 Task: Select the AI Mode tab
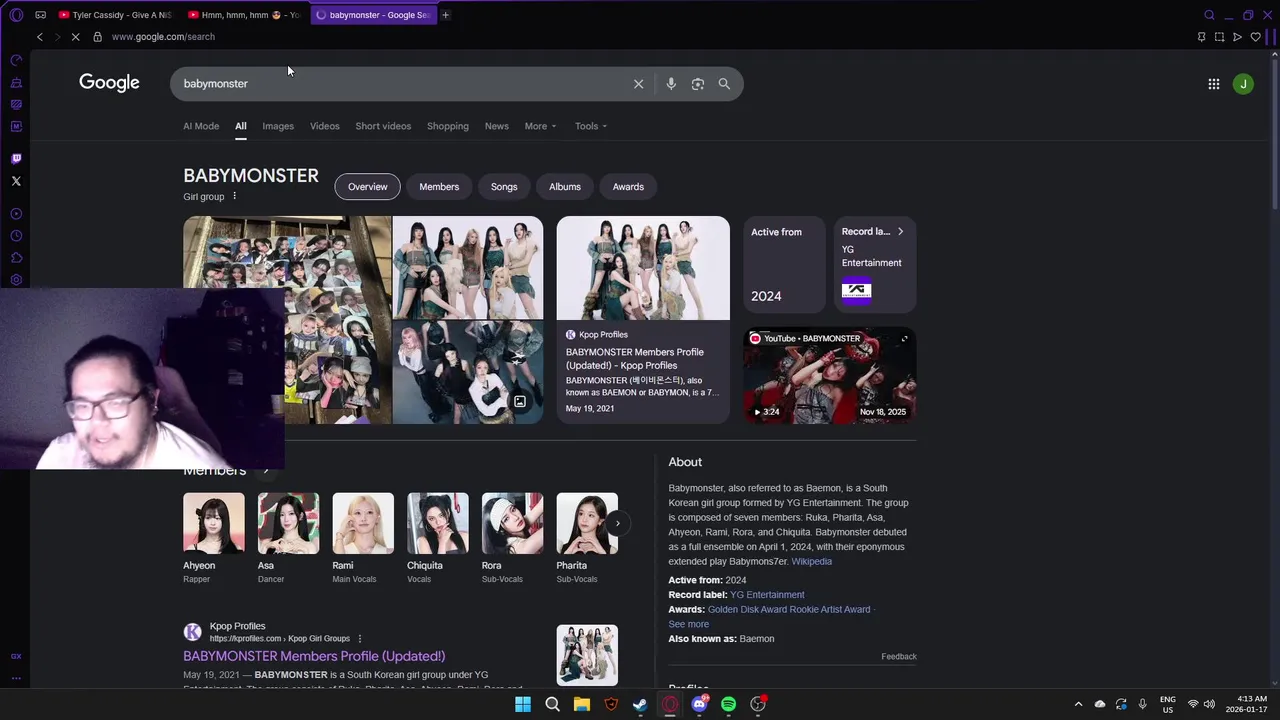pos(201,126)
